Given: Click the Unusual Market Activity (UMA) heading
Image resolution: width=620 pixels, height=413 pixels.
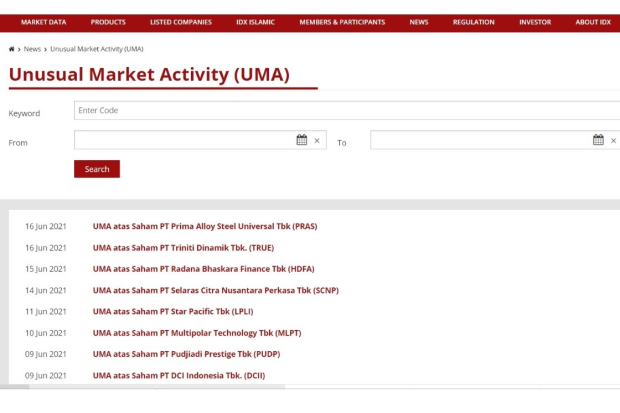Looking at the screenshot, I should pyautogui.click(x=149, y=74).
